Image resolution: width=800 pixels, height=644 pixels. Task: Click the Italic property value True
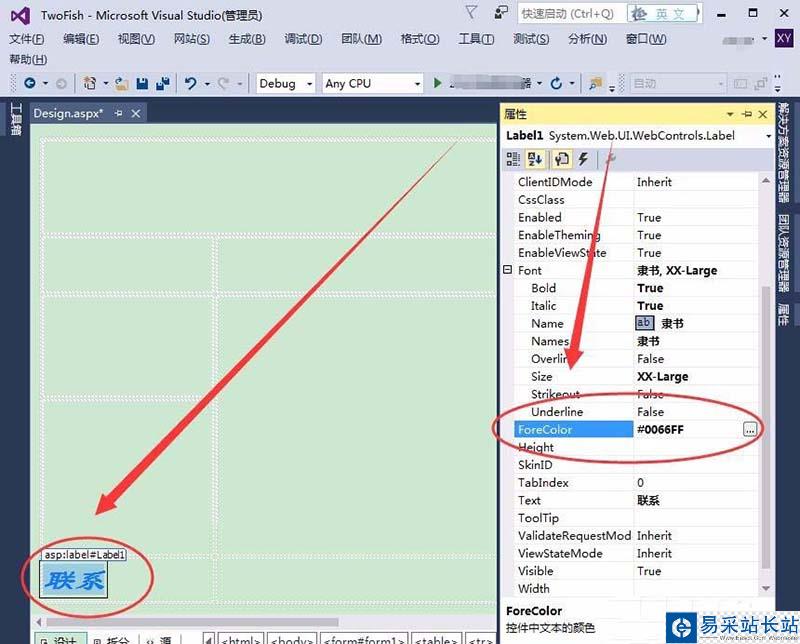click(650, 306)
